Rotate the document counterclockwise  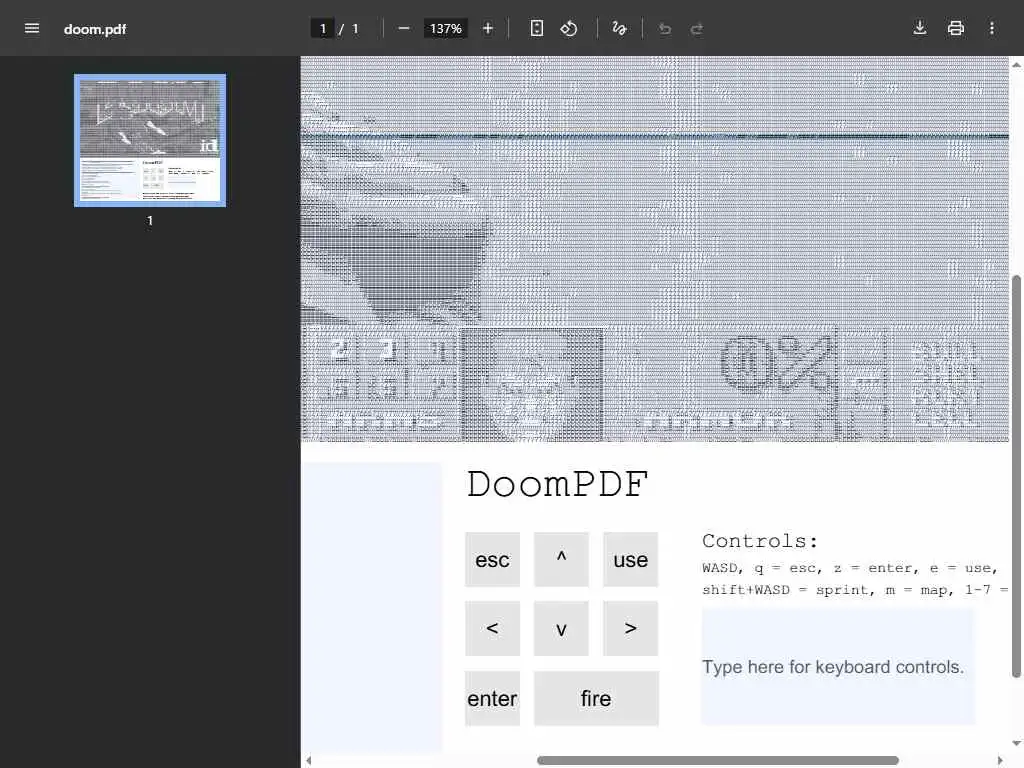[x=569, y=28]
